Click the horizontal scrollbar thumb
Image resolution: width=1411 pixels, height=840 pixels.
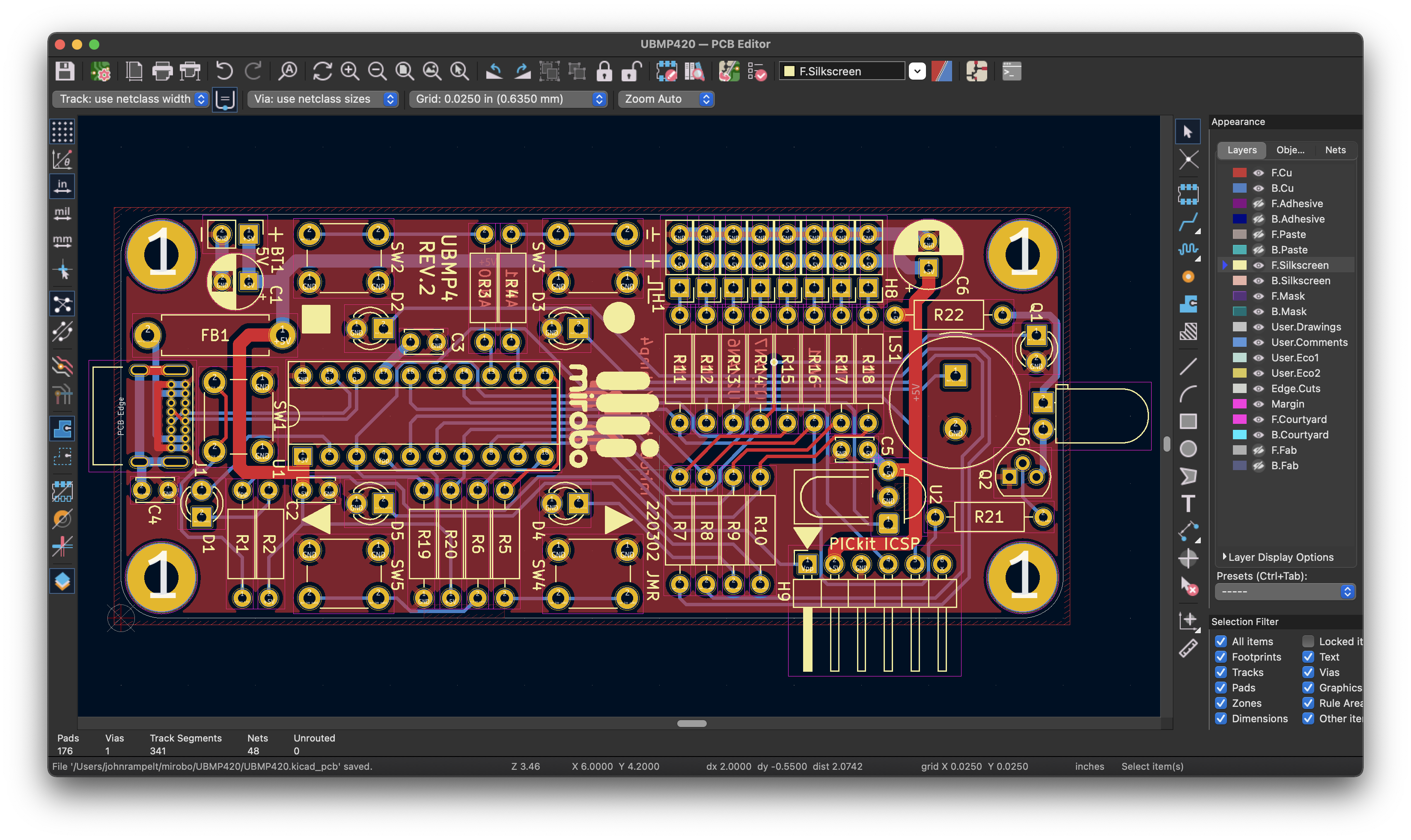[x=692, y=724]
